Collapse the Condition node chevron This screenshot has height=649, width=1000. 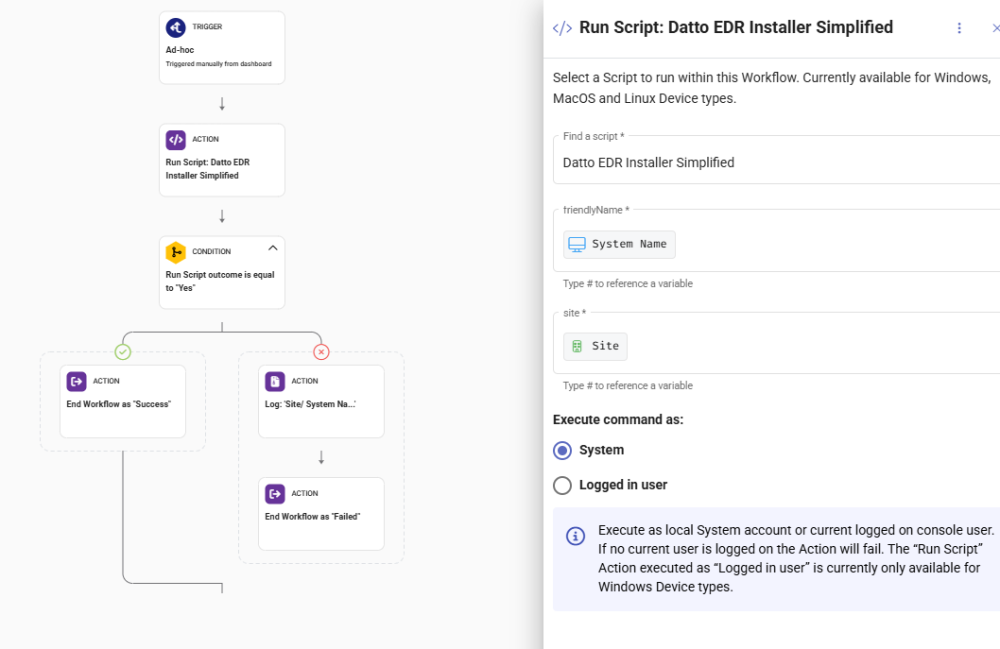273,248
